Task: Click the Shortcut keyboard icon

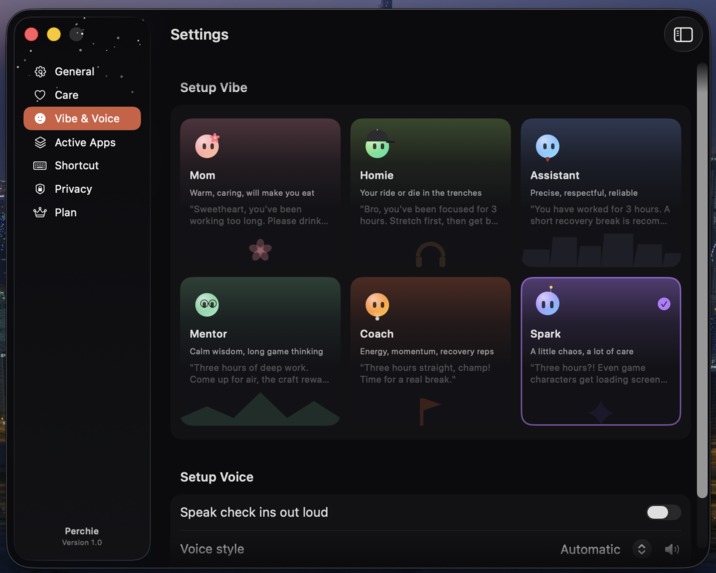Action: tap(40, 165)
